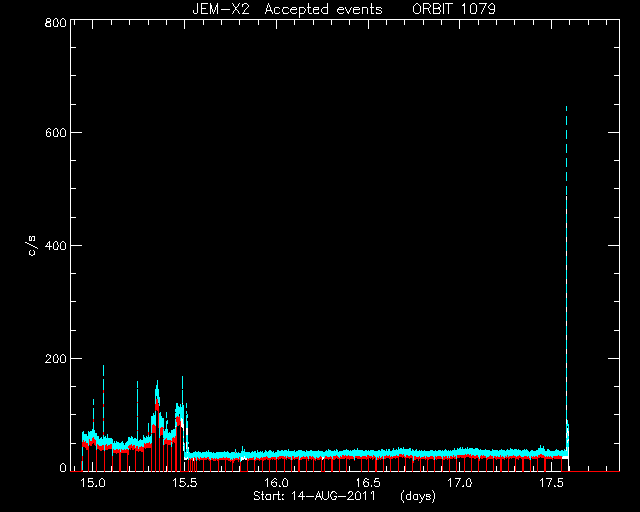Click the 800 y-axis tick label
The width and height of the screenshot is (640, 512).
click(x=55, y=22)
